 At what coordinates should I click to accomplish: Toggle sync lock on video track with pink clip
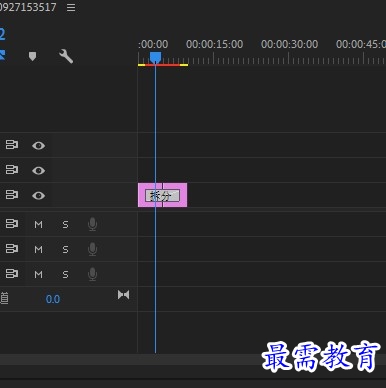[12, 195]
